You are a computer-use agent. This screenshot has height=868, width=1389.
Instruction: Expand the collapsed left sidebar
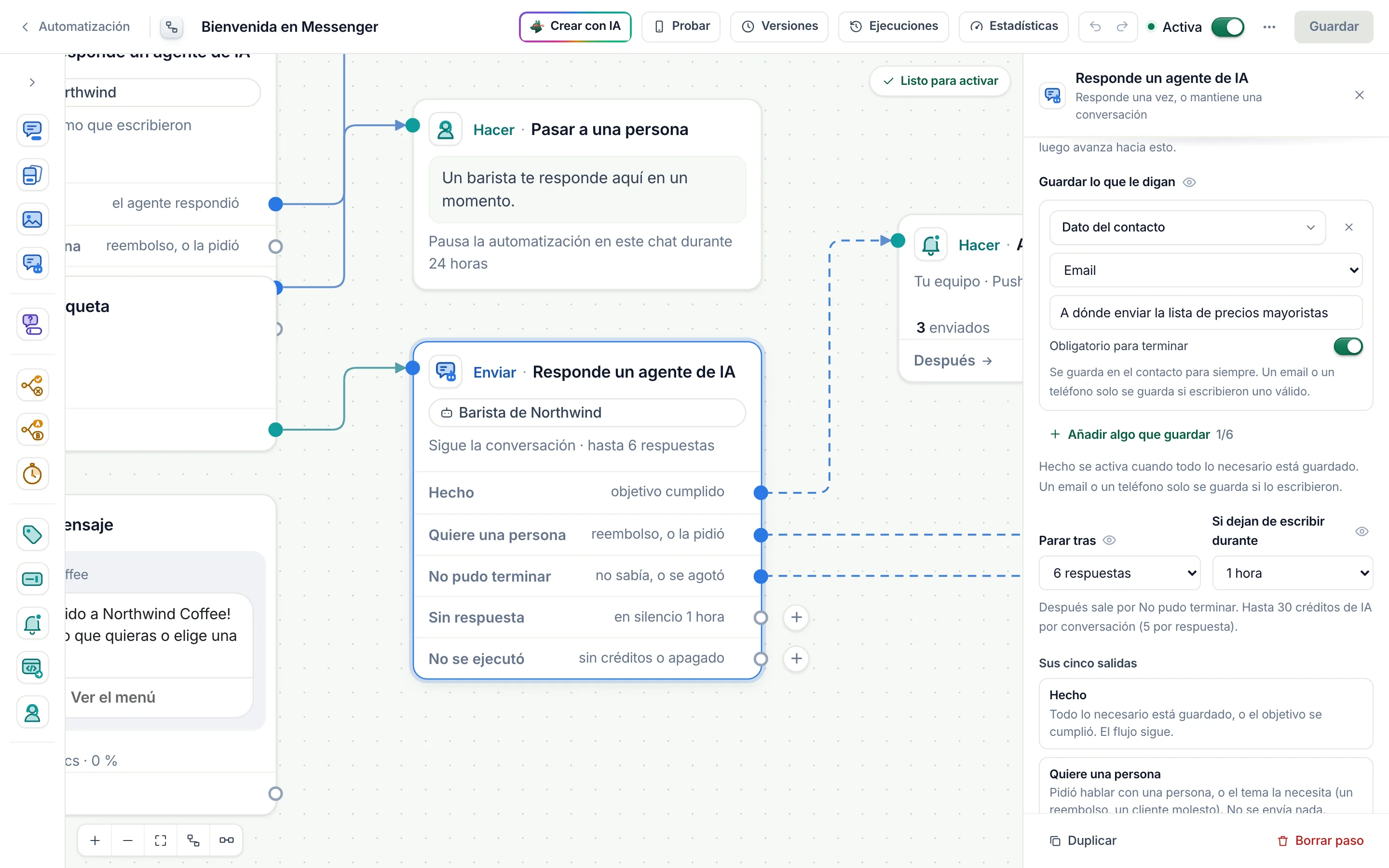(x=32, y=82)
